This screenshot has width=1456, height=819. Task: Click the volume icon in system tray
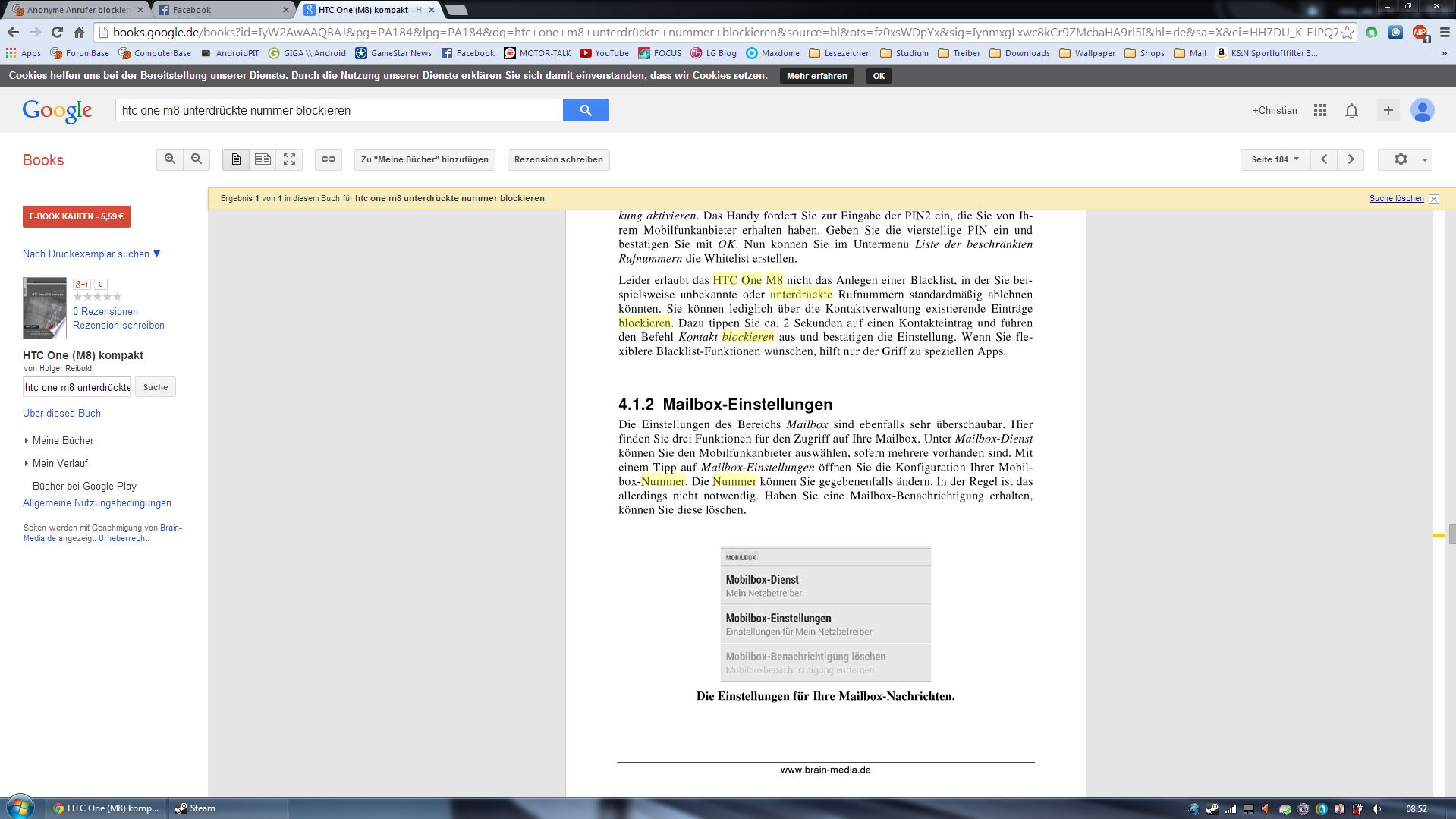[1377, 809]
